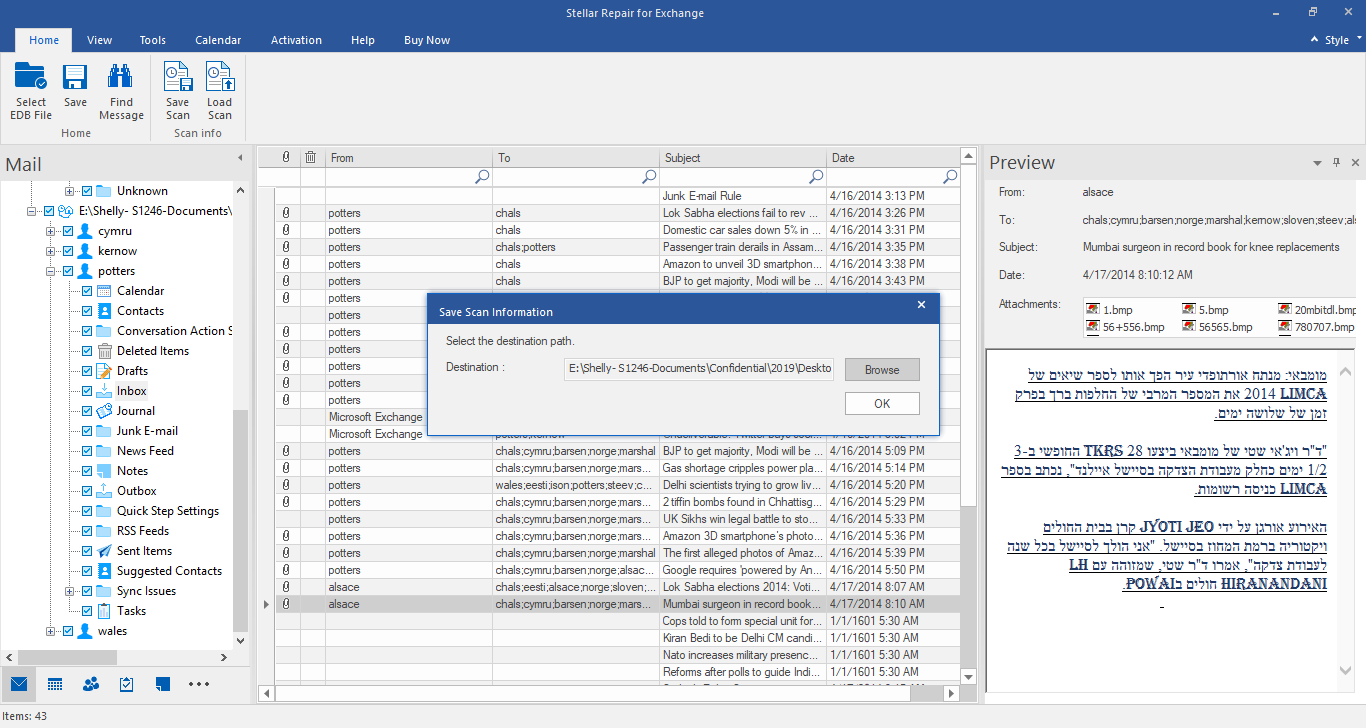The image size is (1366, 728).
Task: Click the Load Scan icon
Action: click(x=219, y=91)
